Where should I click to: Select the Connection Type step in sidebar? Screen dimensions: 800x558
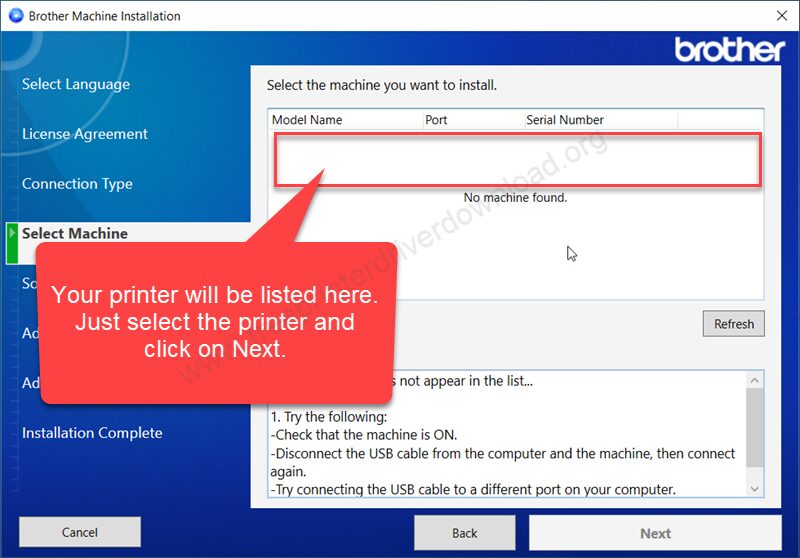pyautogui.click(x=77, y=184)
